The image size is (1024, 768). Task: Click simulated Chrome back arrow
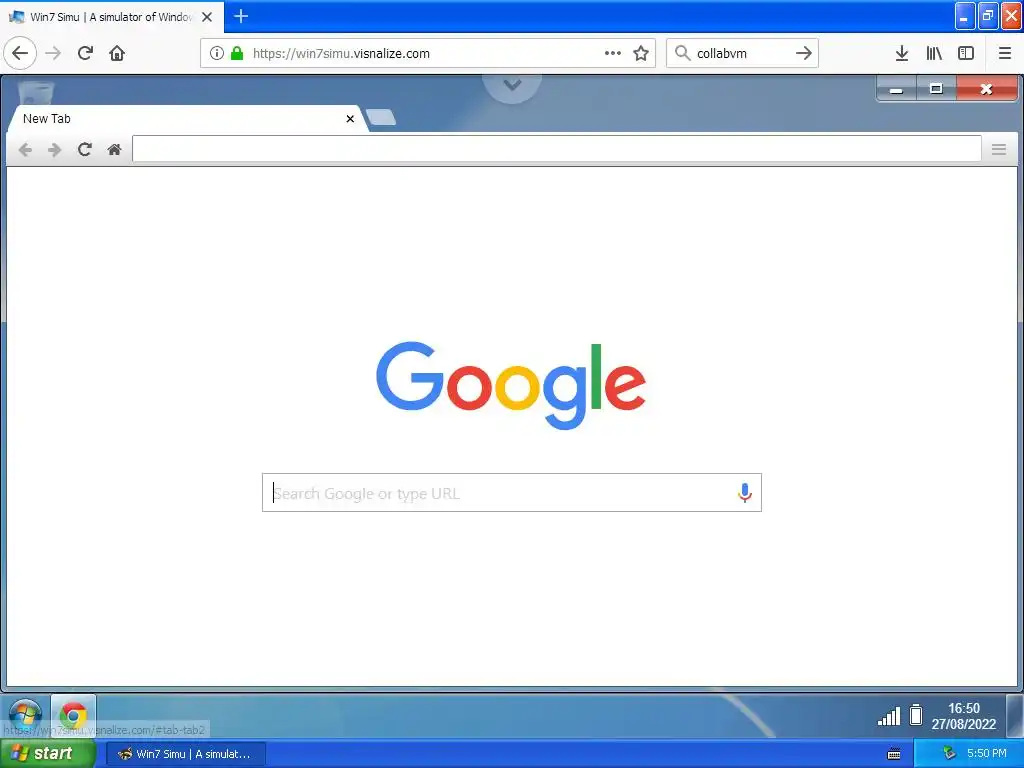[25, 150]
